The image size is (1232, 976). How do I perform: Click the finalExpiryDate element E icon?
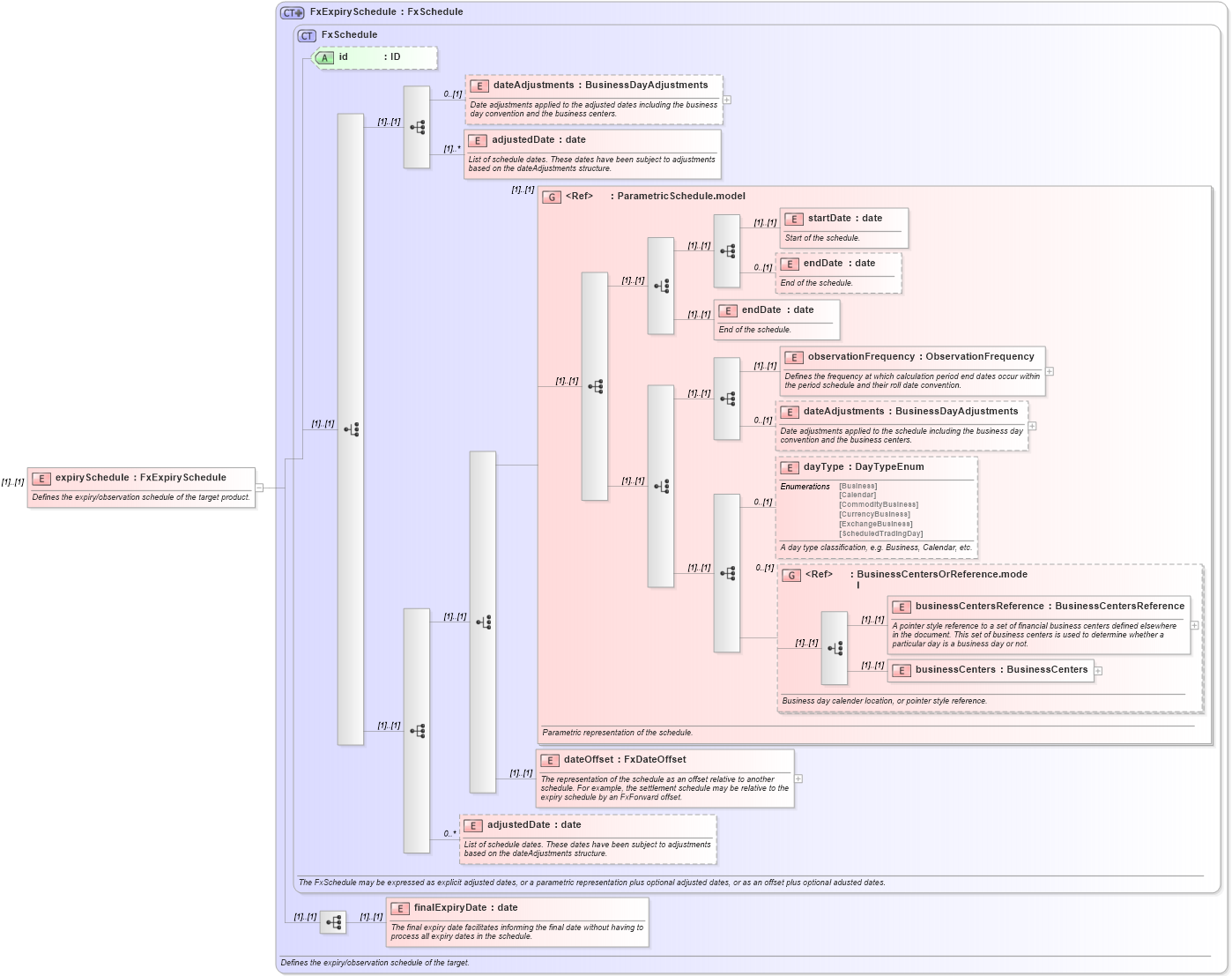399,907
